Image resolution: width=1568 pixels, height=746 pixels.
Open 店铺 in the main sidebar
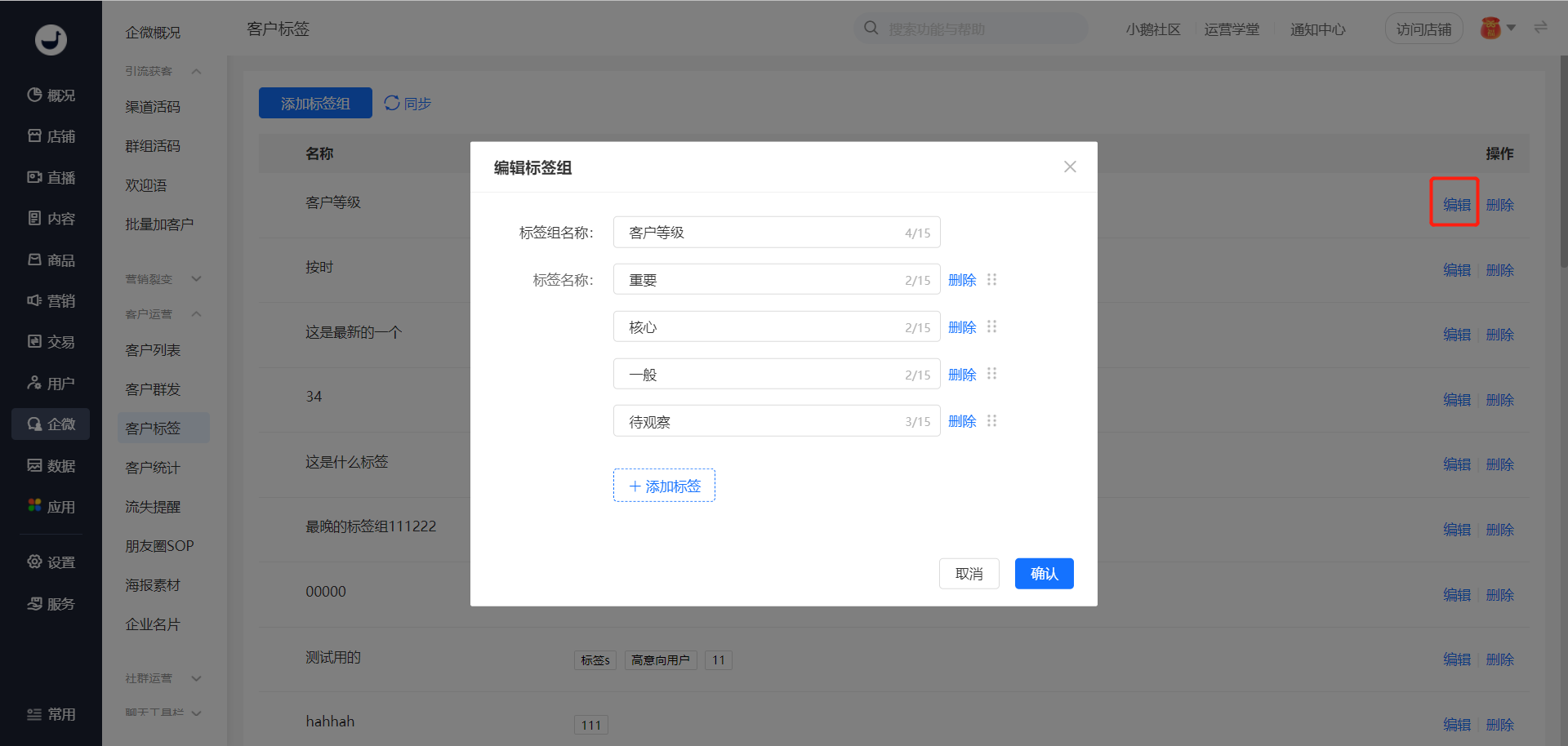(51, 136)
